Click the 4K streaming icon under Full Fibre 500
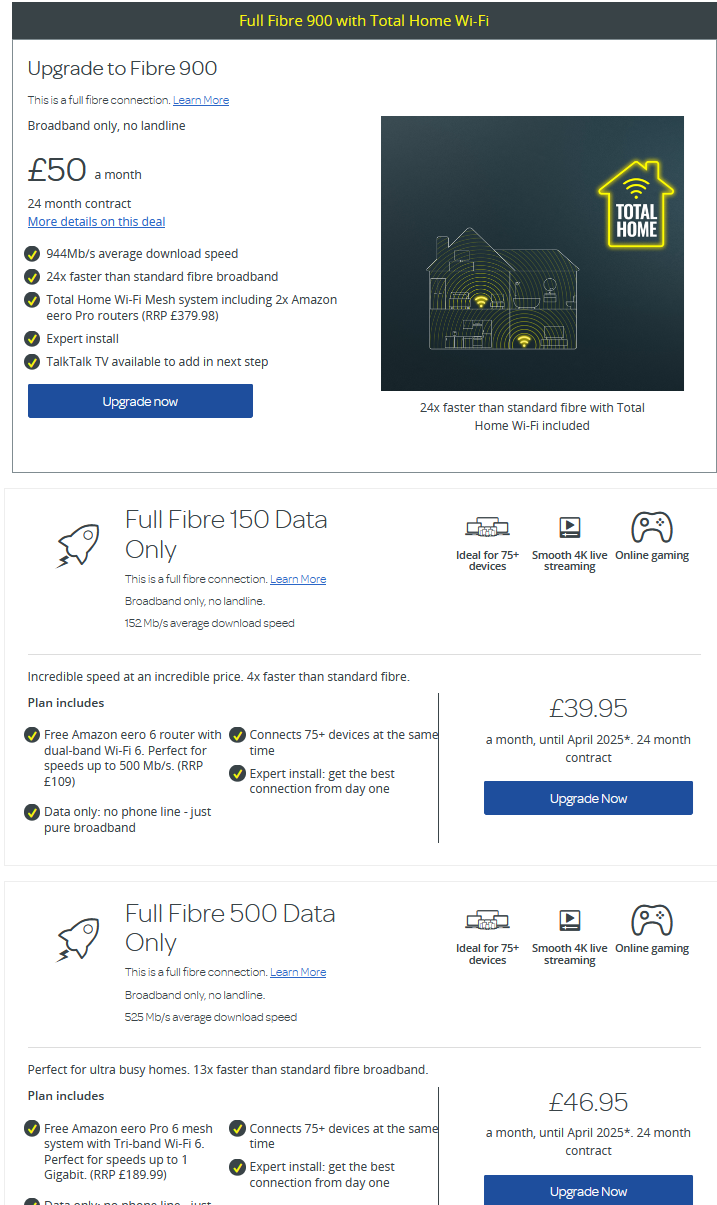 tap(570, 918)
